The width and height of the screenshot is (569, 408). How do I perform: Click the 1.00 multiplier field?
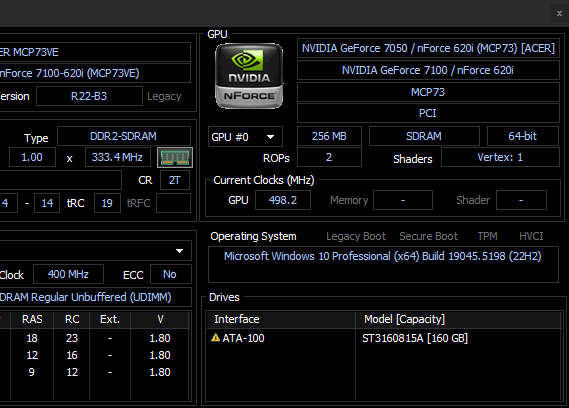point(32,157)
